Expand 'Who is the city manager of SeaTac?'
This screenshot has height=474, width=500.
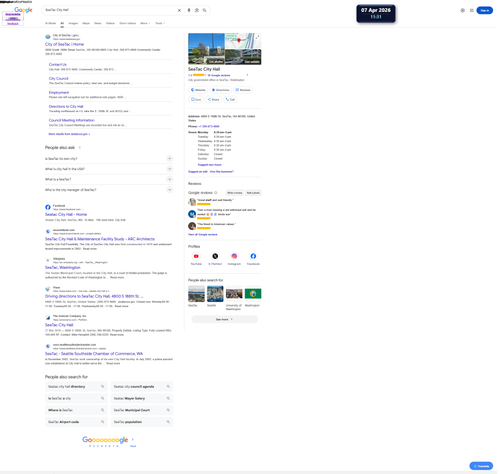109,190
